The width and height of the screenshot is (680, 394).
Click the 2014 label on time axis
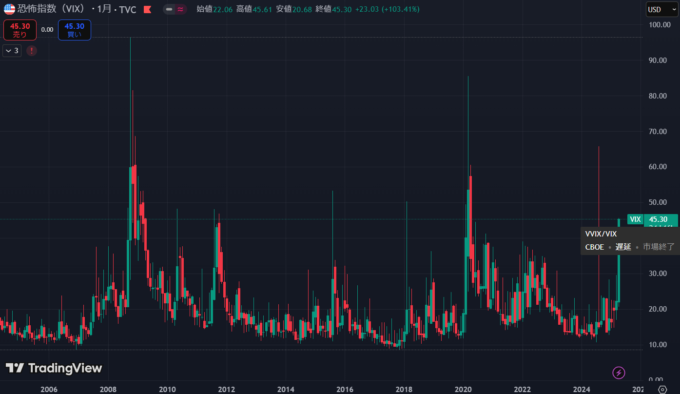[285, 389]
